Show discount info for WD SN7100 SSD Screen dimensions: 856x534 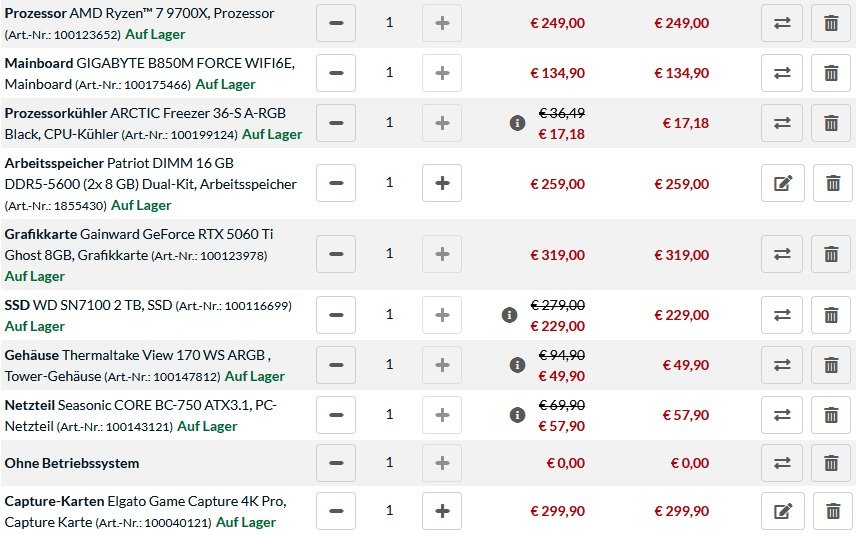click(x=509, y=315)
